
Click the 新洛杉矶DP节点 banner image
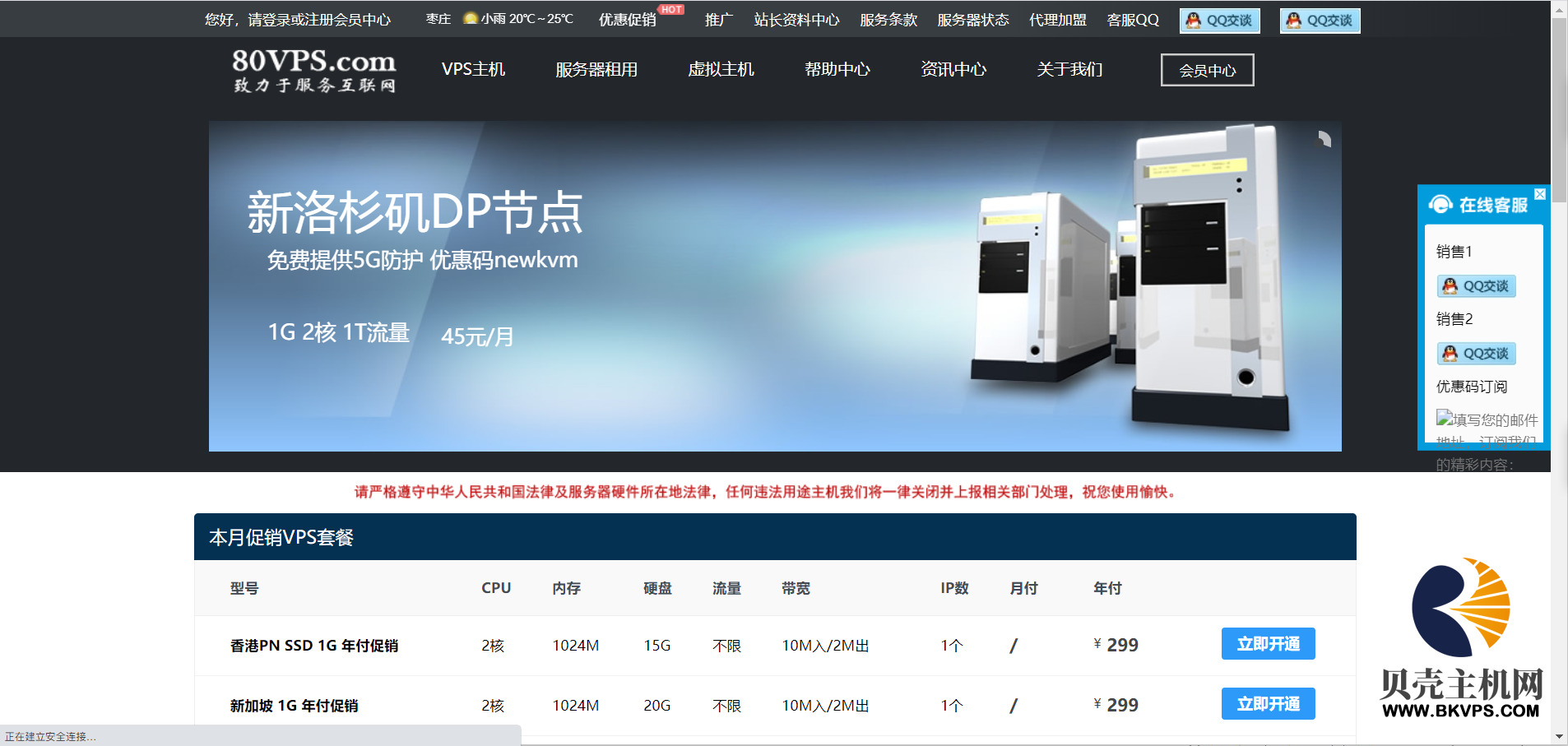point(775,286)
